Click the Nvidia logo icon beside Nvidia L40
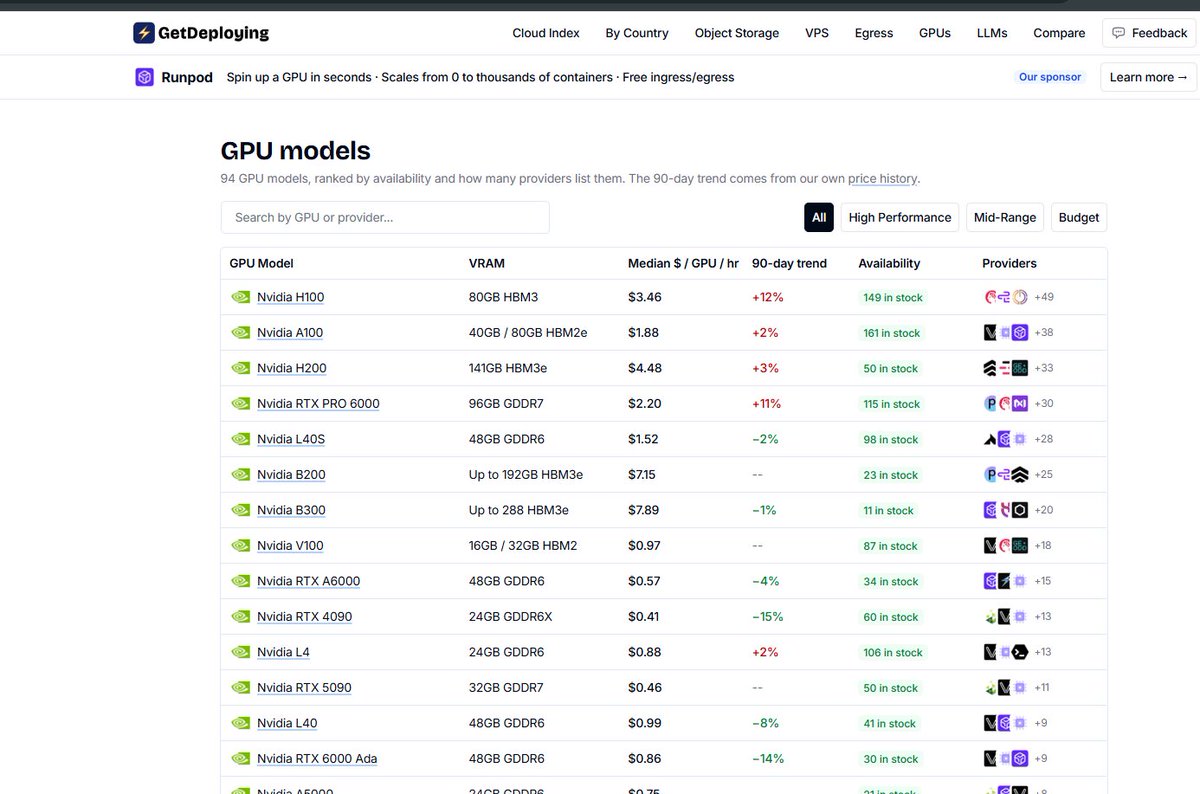The height and width of the screenshot is (794, 1200). [241, 723]
